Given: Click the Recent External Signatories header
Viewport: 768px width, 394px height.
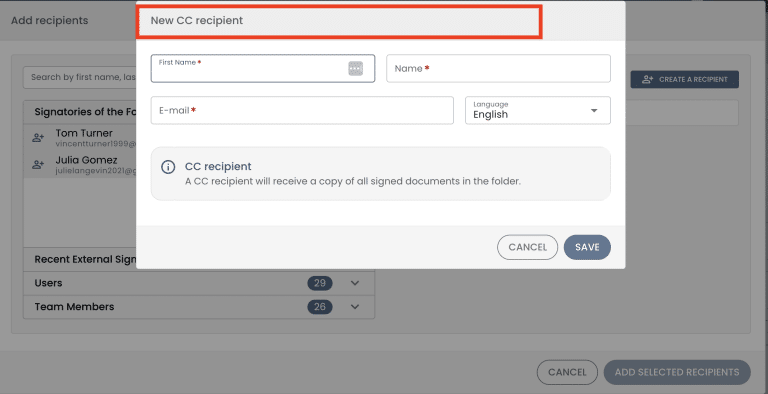Looking at the screenshot, I should pos(80,259).
